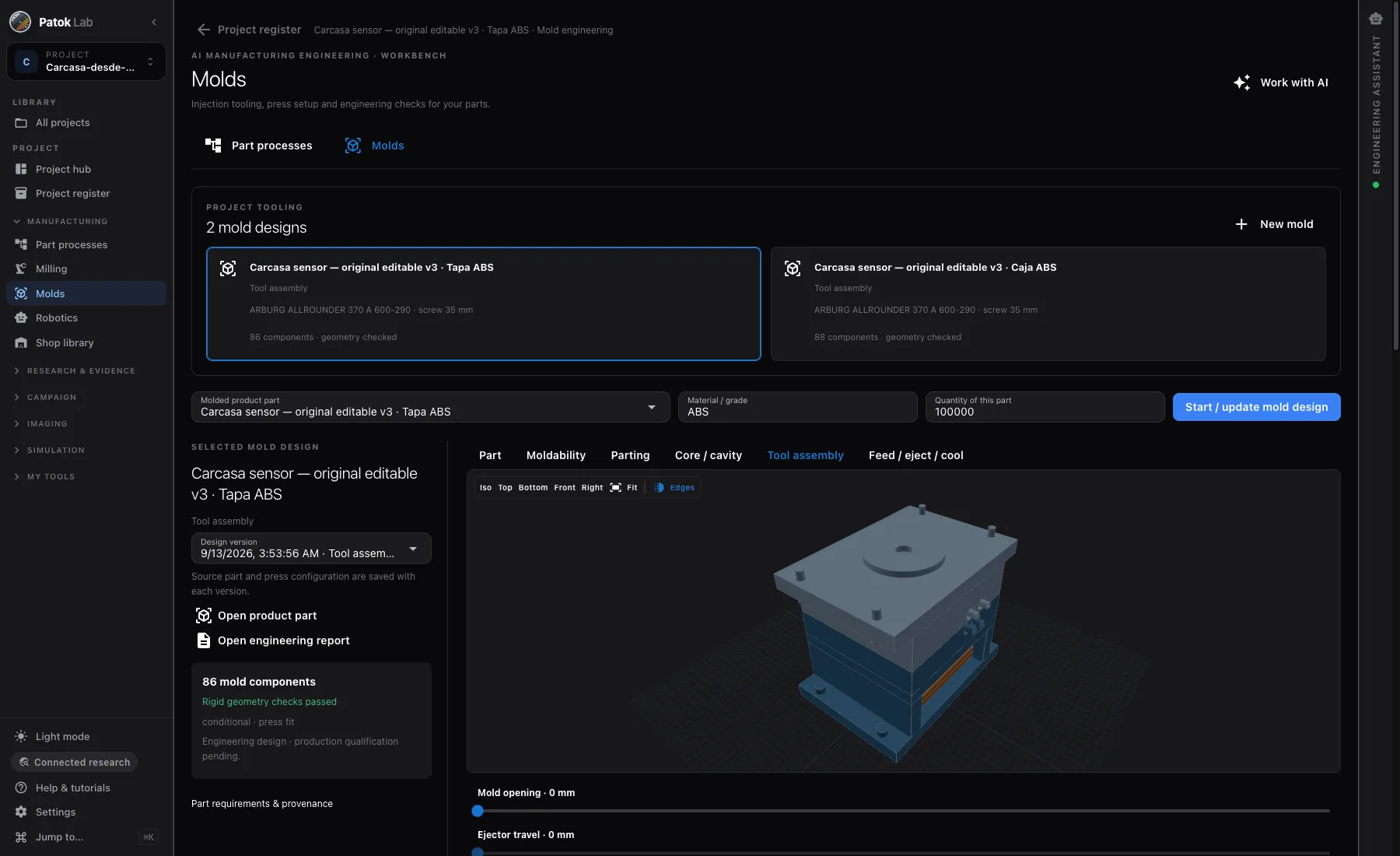Click the Material / grade field

(797, 407)
